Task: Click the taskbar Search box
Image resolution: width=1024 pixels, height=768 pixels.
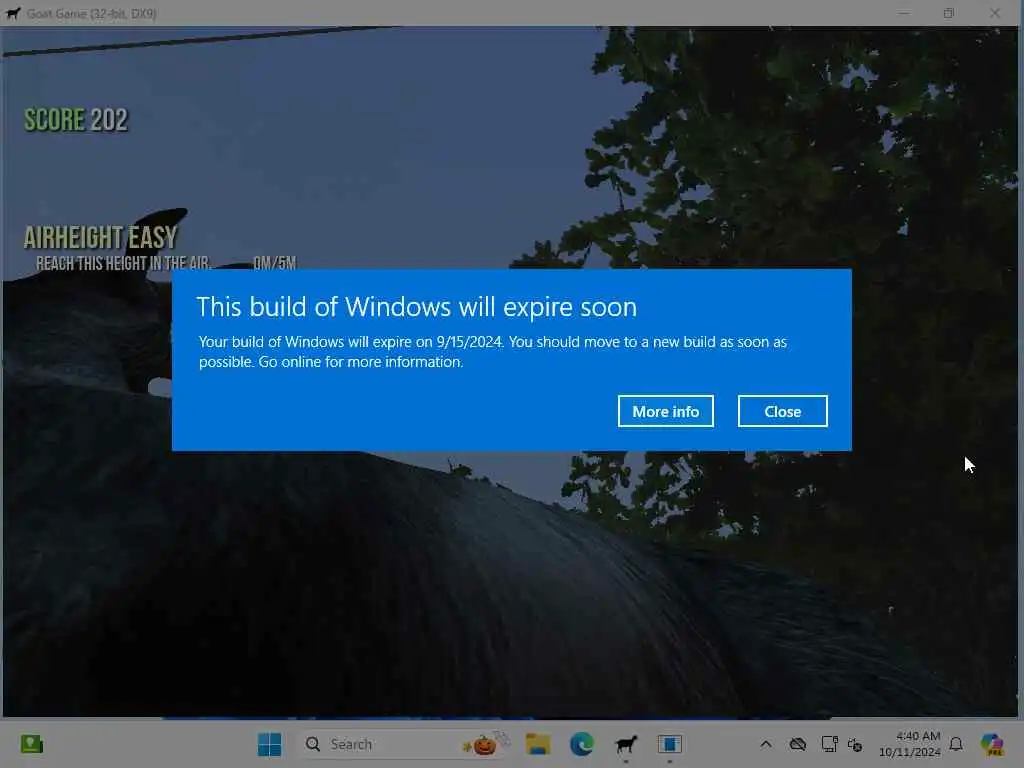Action: [x=406, y=744]
